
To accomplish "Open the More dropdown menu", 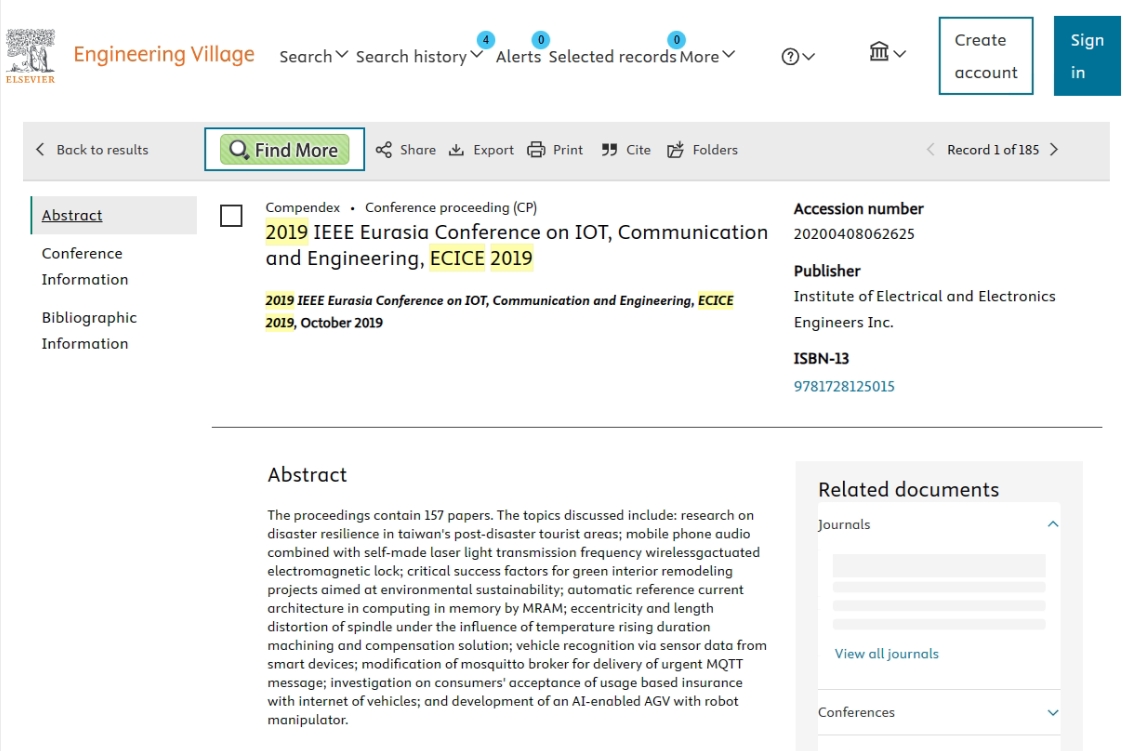I will point(707,56).
